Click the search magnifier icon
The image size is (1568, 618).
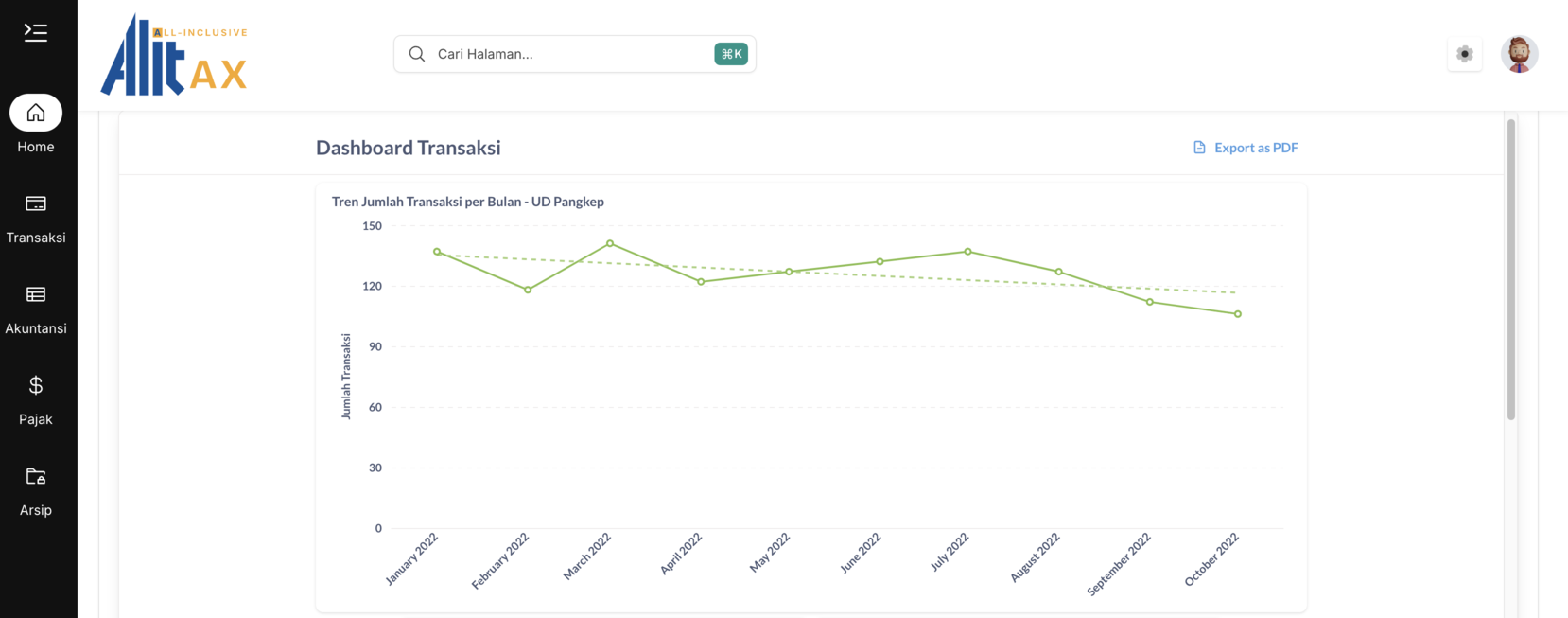coord(416,54)
